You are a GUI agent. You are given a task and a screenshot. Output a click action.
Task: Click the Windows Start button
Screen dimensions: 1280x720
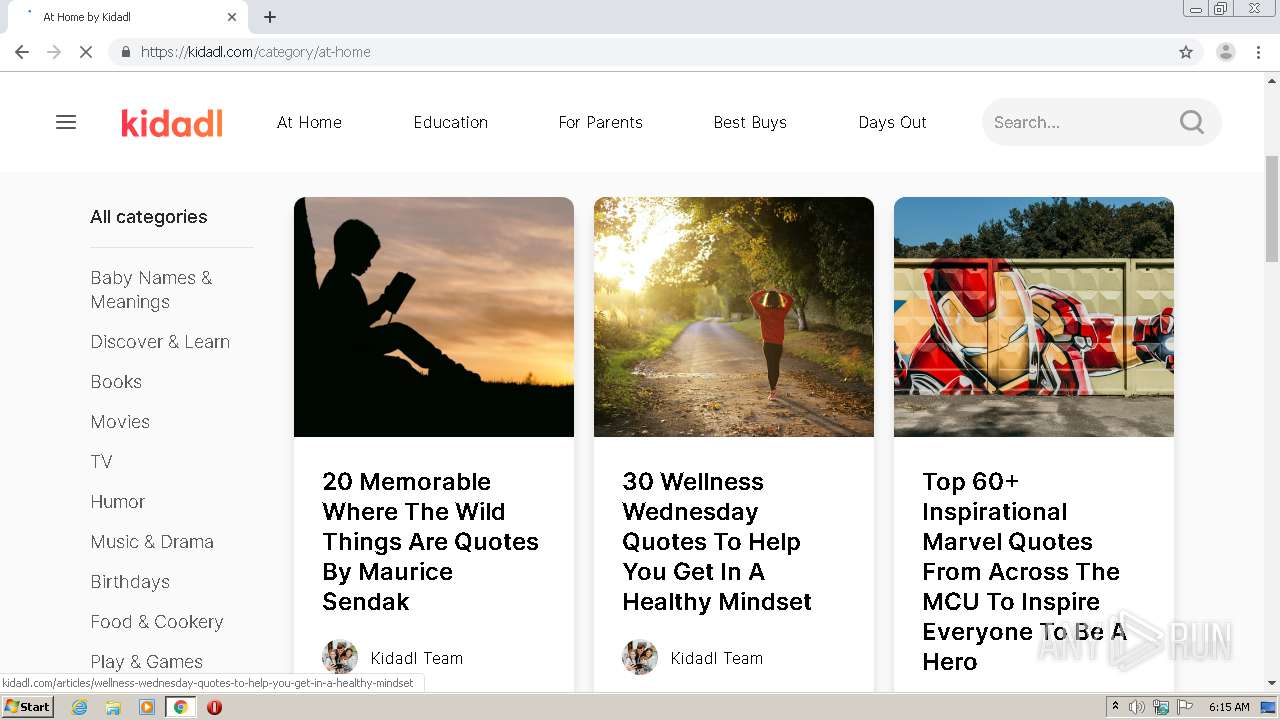[27, 707]
